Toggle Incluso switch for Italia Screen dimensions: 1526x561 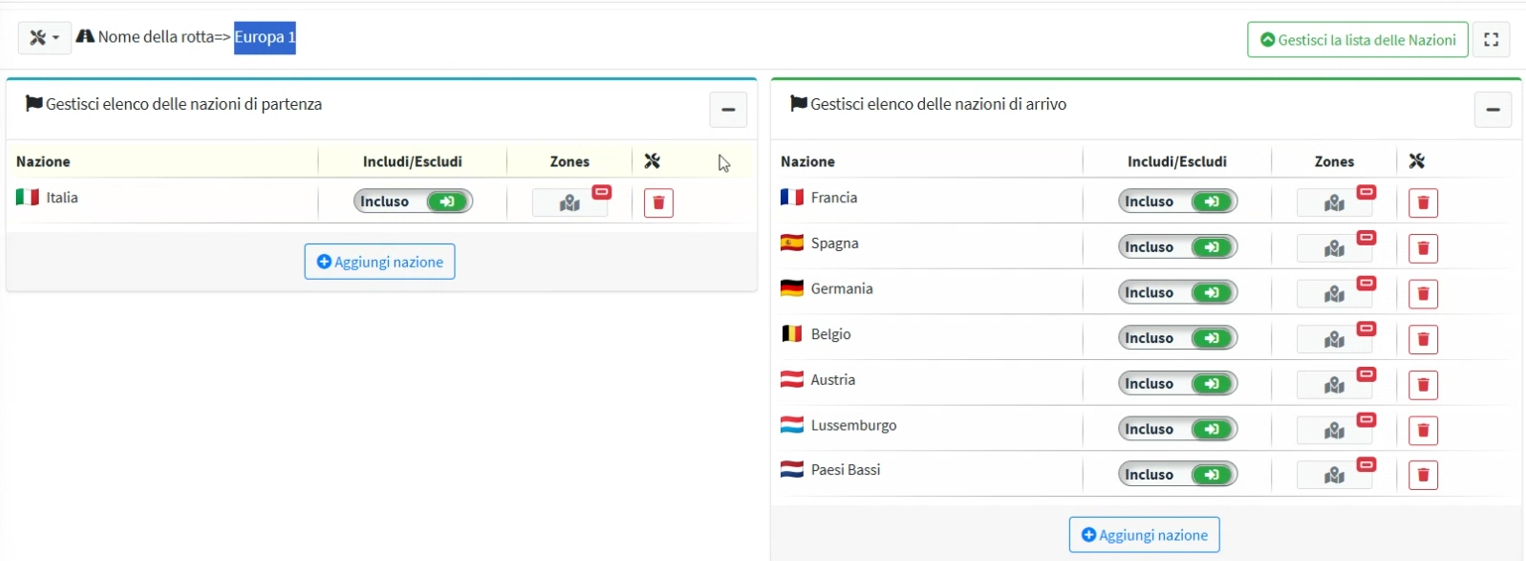tap(413, 201)
